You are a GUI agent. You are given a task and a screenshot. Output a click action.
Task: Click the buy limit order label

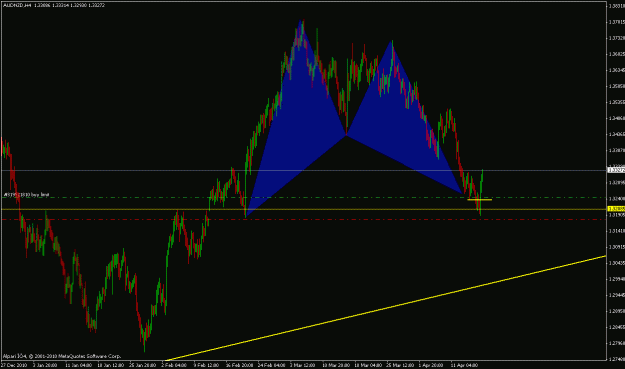point(26,195)
